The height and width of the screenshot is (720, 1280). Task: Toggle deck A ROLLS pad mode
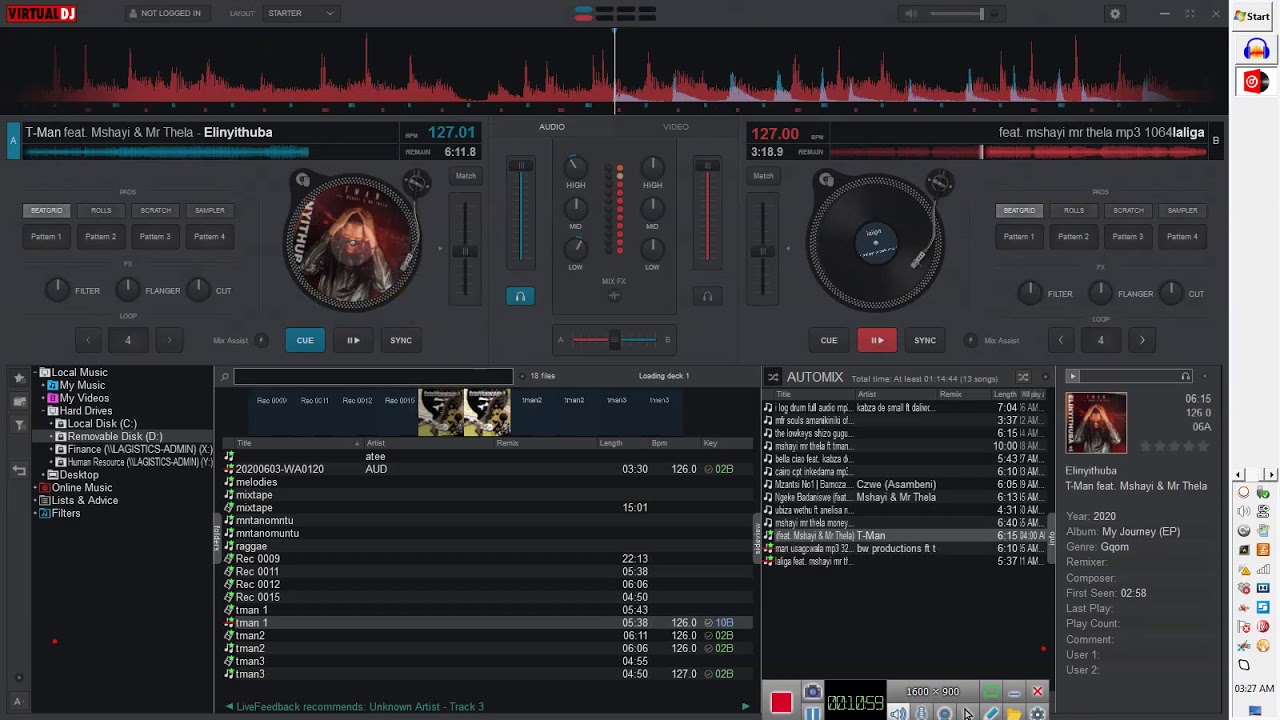[x=101, y=211]
